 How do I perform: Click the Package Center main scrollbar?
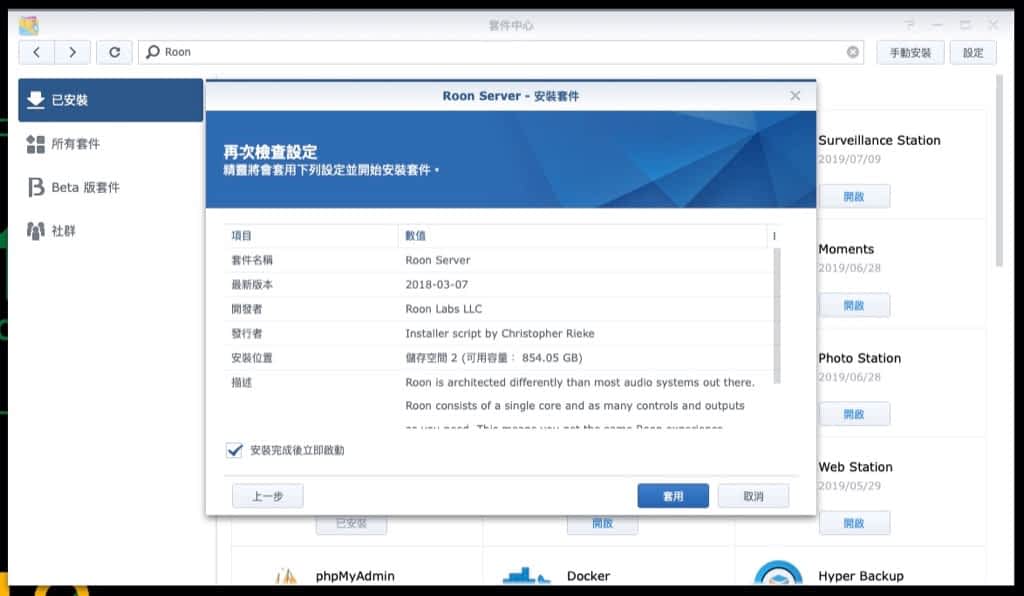point(999,171)
